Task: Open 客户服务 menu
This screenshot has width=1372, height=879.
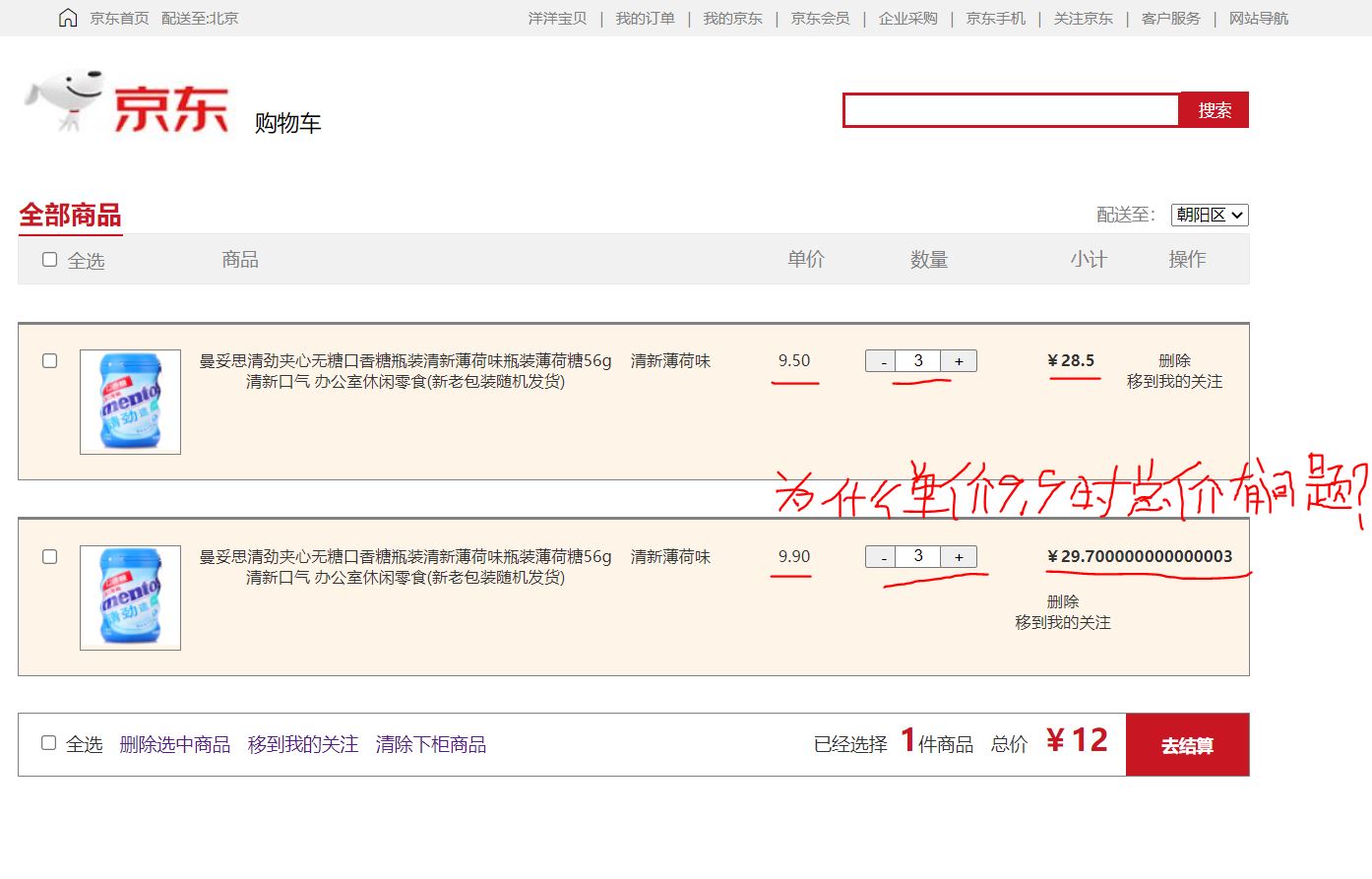Action: [x=1170, y=18]
